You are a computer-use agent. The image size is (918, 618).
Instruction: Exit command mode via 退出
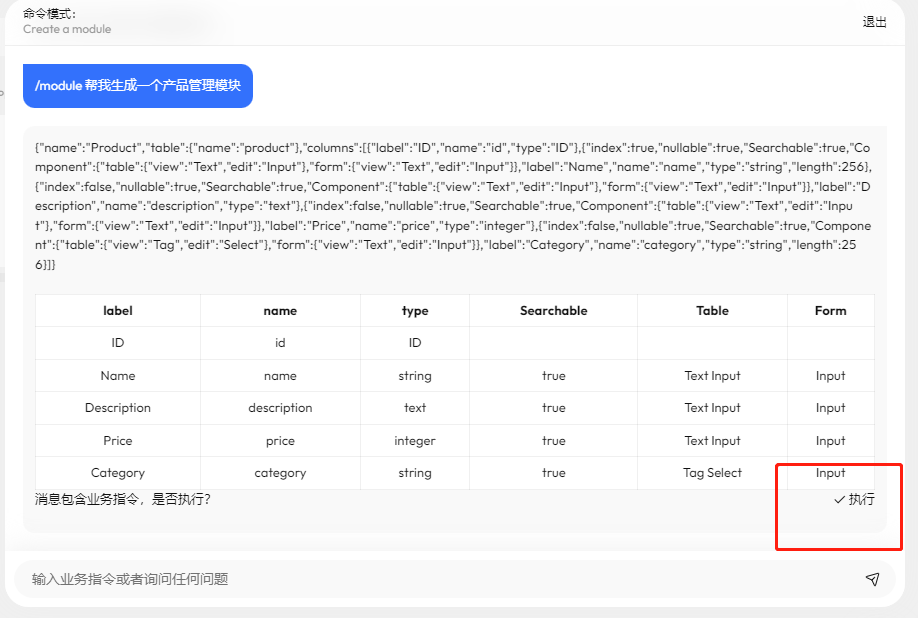874,22
